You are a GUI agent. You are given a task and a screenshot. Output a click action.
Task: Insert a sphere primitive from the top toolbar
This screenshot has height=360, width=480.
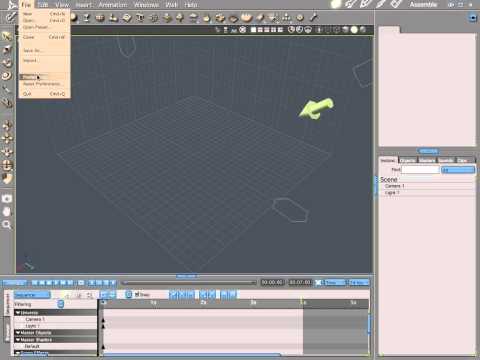pos(74,18)
